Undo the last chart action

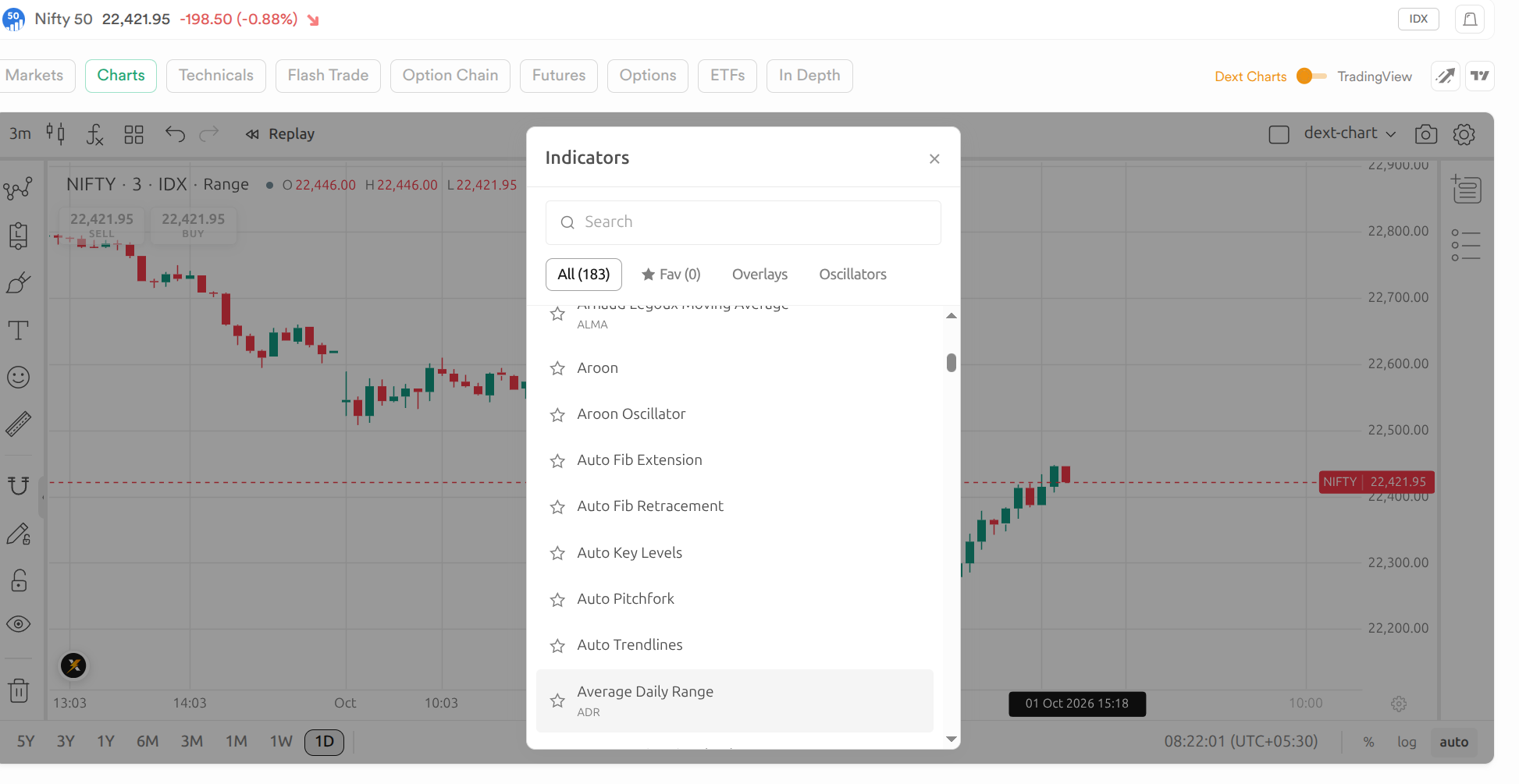175,134
